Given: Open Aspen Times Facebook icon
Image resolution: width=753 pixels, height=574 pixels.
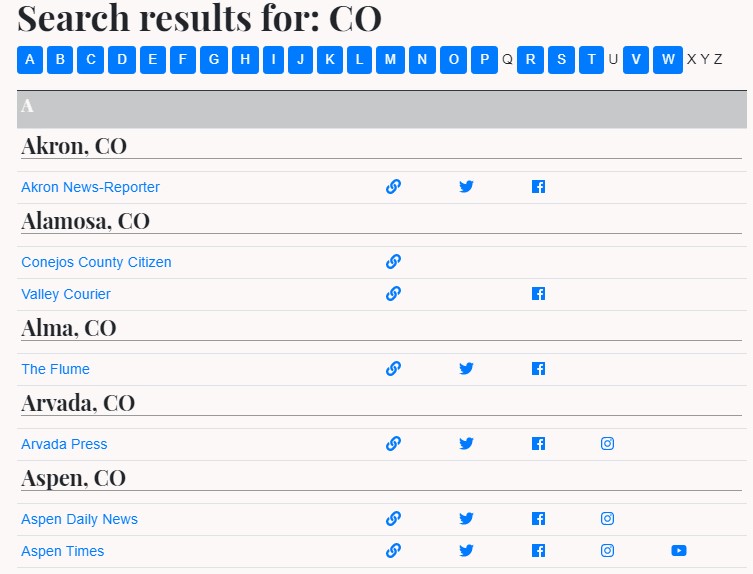Looking at the screenshot, I should tap(538, 550).
